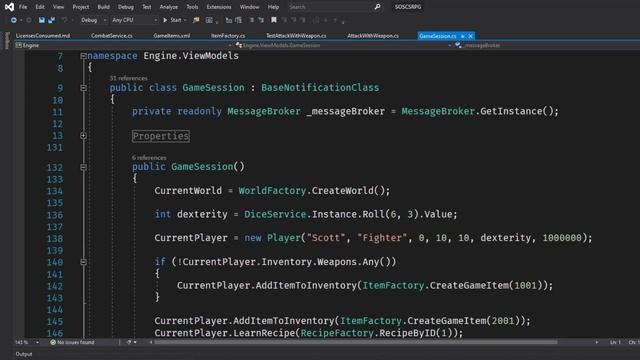Open the Tools menu
The height and width of the screenshot is (360, 640).
click(x=192, y=7)
